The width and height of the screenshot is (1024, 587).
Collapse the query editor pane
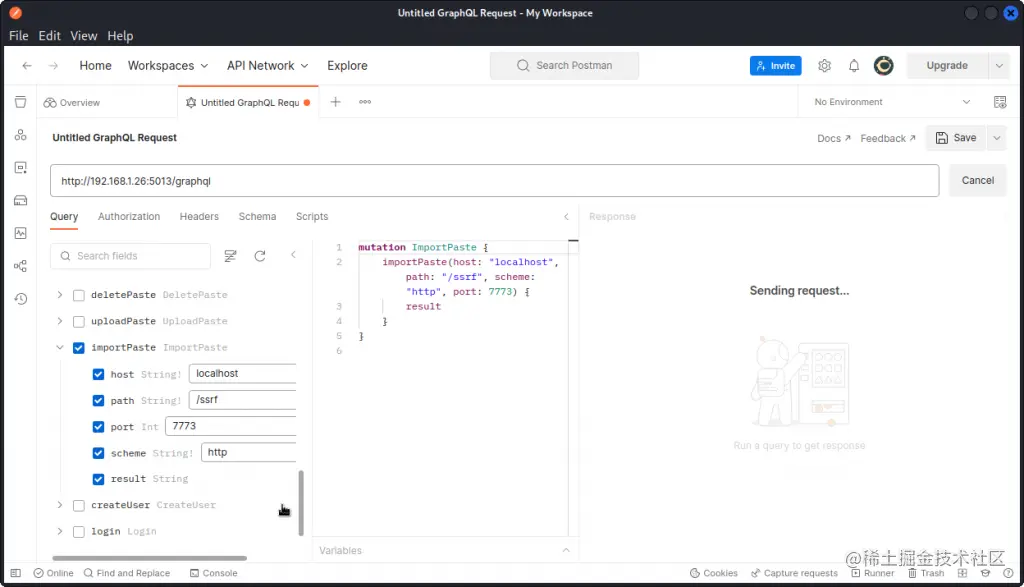tap(566, 217)
